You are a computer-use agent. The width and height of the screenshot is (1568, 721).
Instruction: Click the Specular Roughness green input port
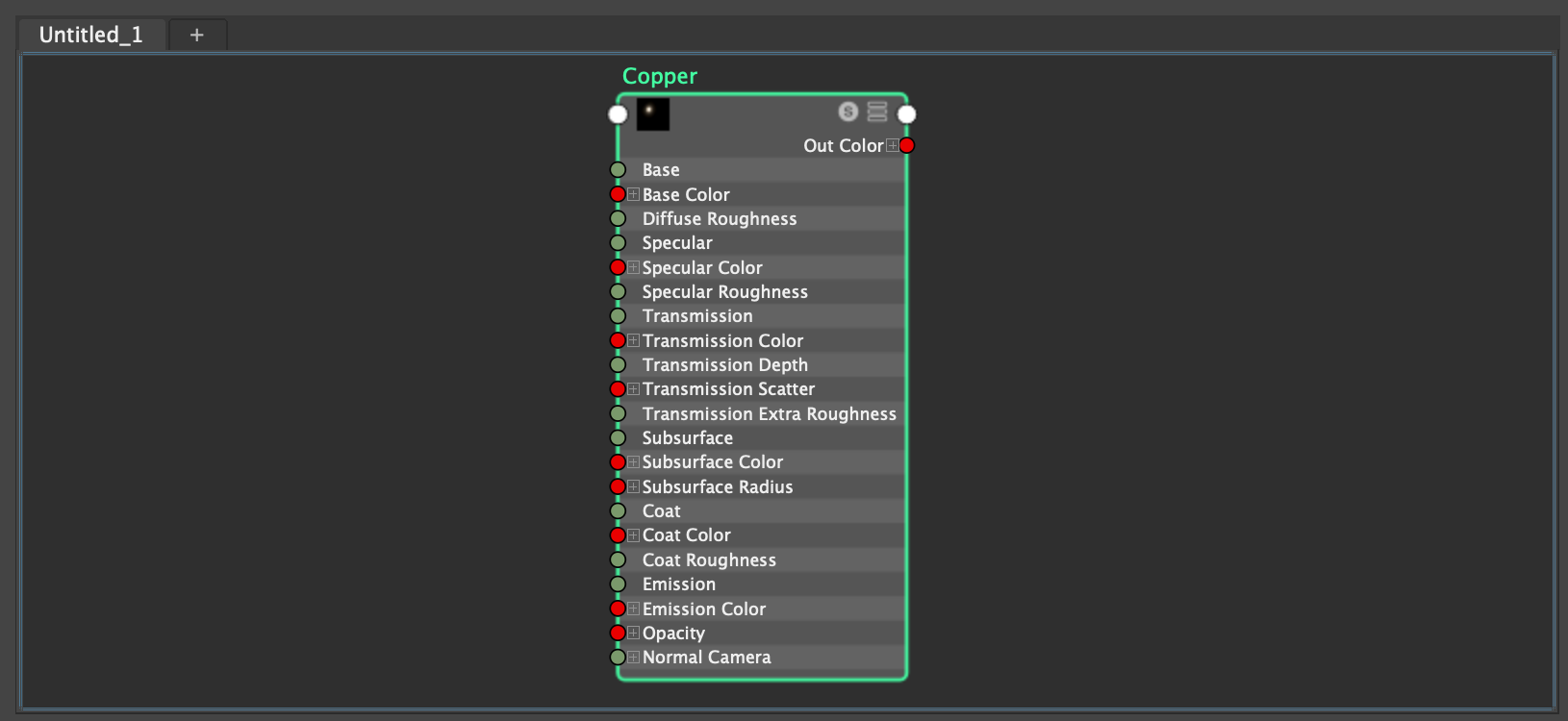pos(618,292)
